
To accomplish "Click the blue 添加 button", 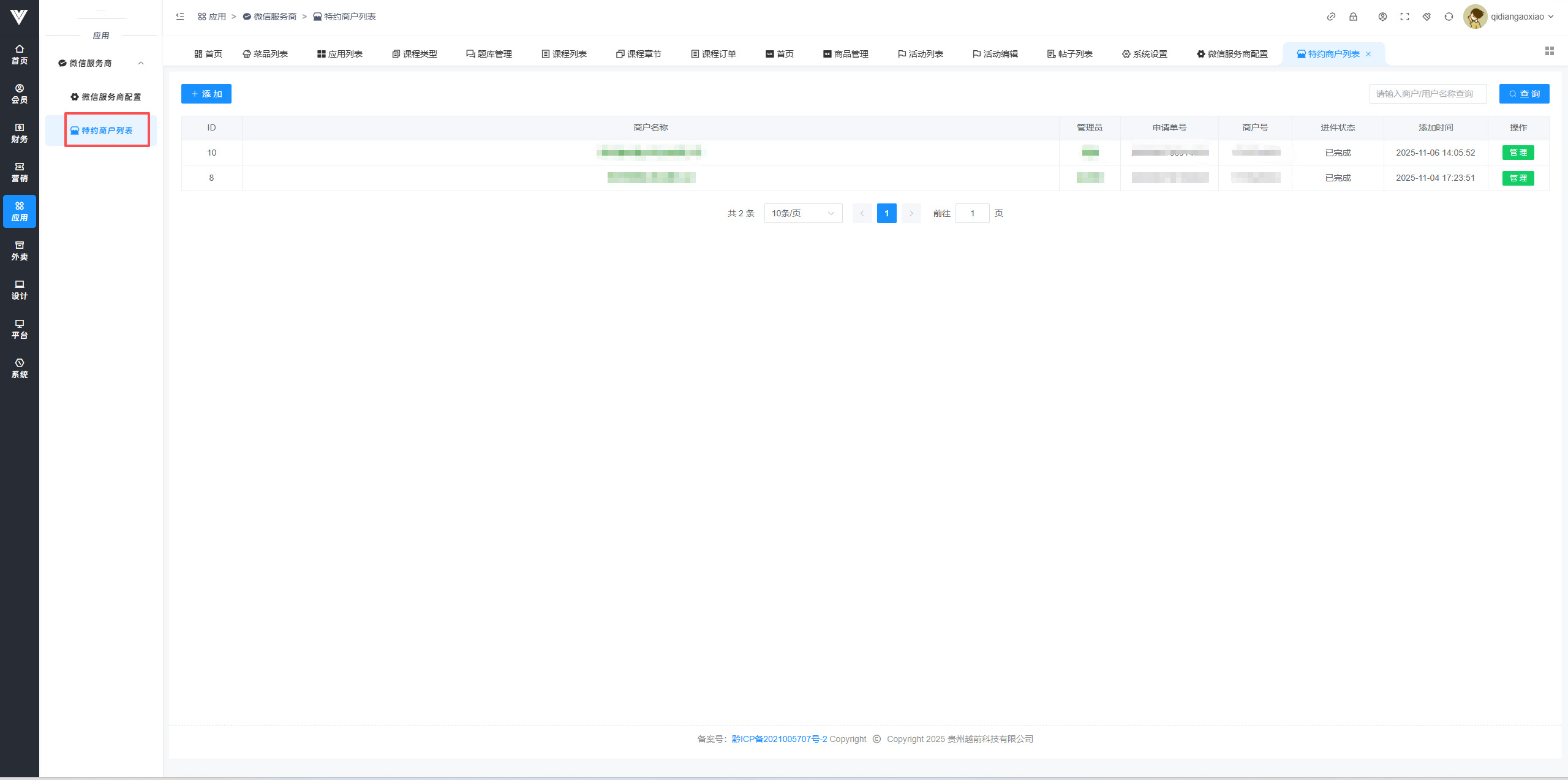I will 206,94.
